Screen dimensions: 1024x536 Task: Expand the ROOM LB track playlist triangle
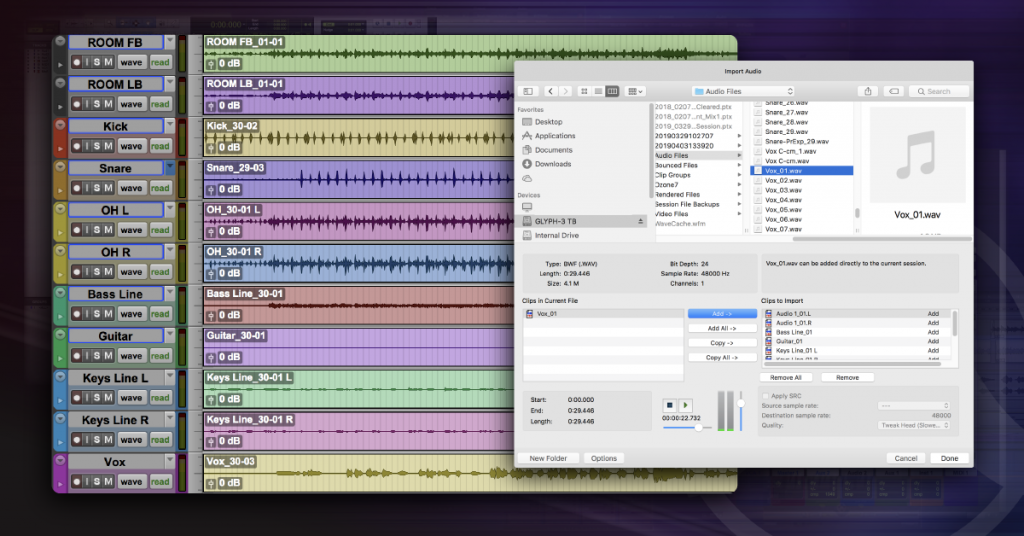click(60, 106)
